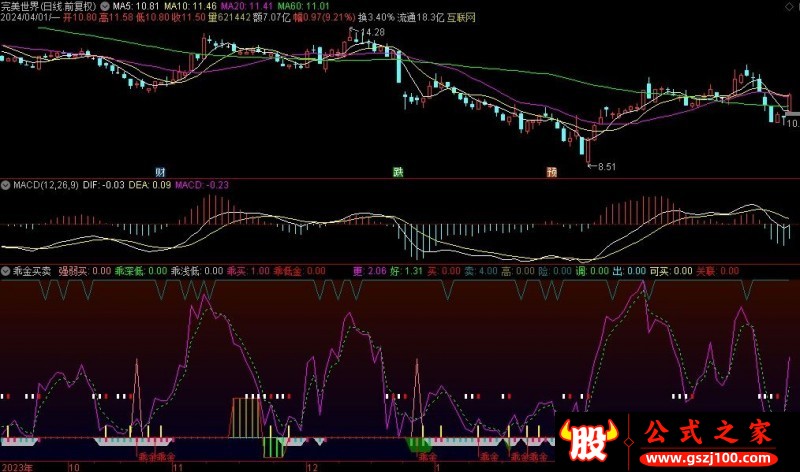Click the gray price tag at right edge

(793, 122)
